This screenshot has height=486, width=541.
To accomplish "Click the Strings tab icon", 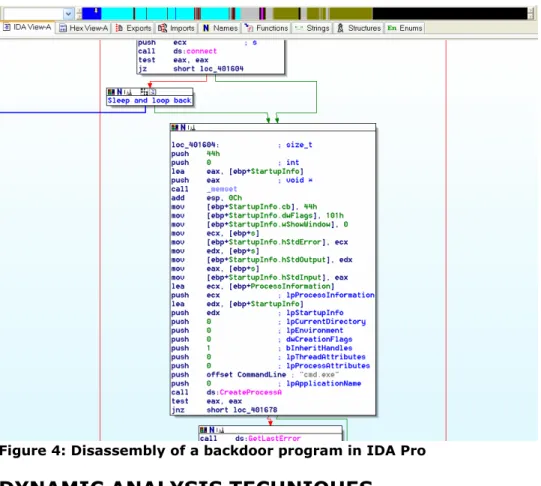I will tap(299, 28).
